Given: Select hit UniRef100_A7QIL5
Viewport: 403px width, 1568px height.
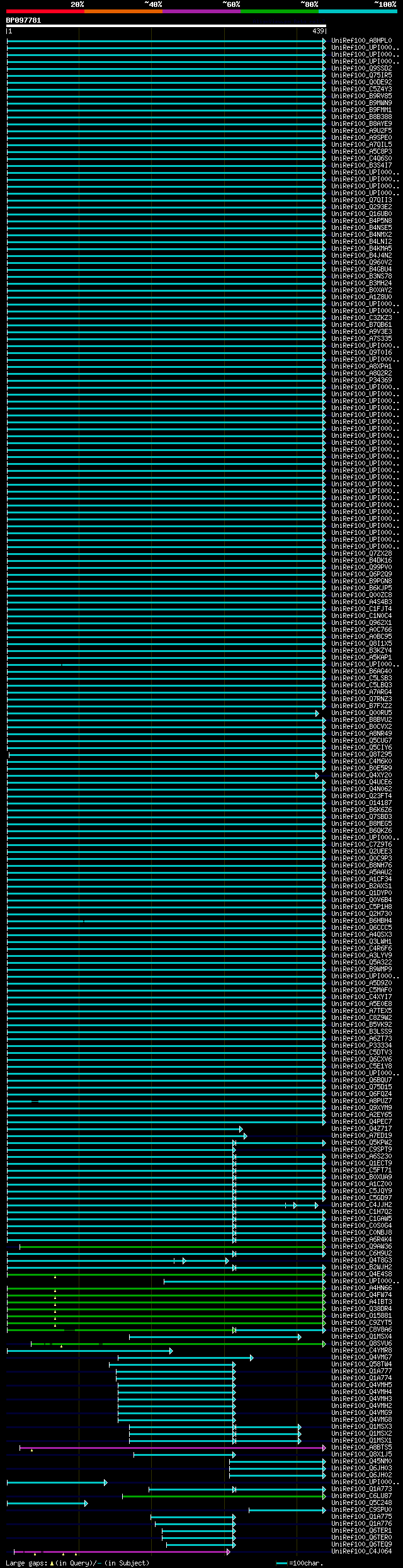Looking at the screenshot, I should tap(361, 145).
